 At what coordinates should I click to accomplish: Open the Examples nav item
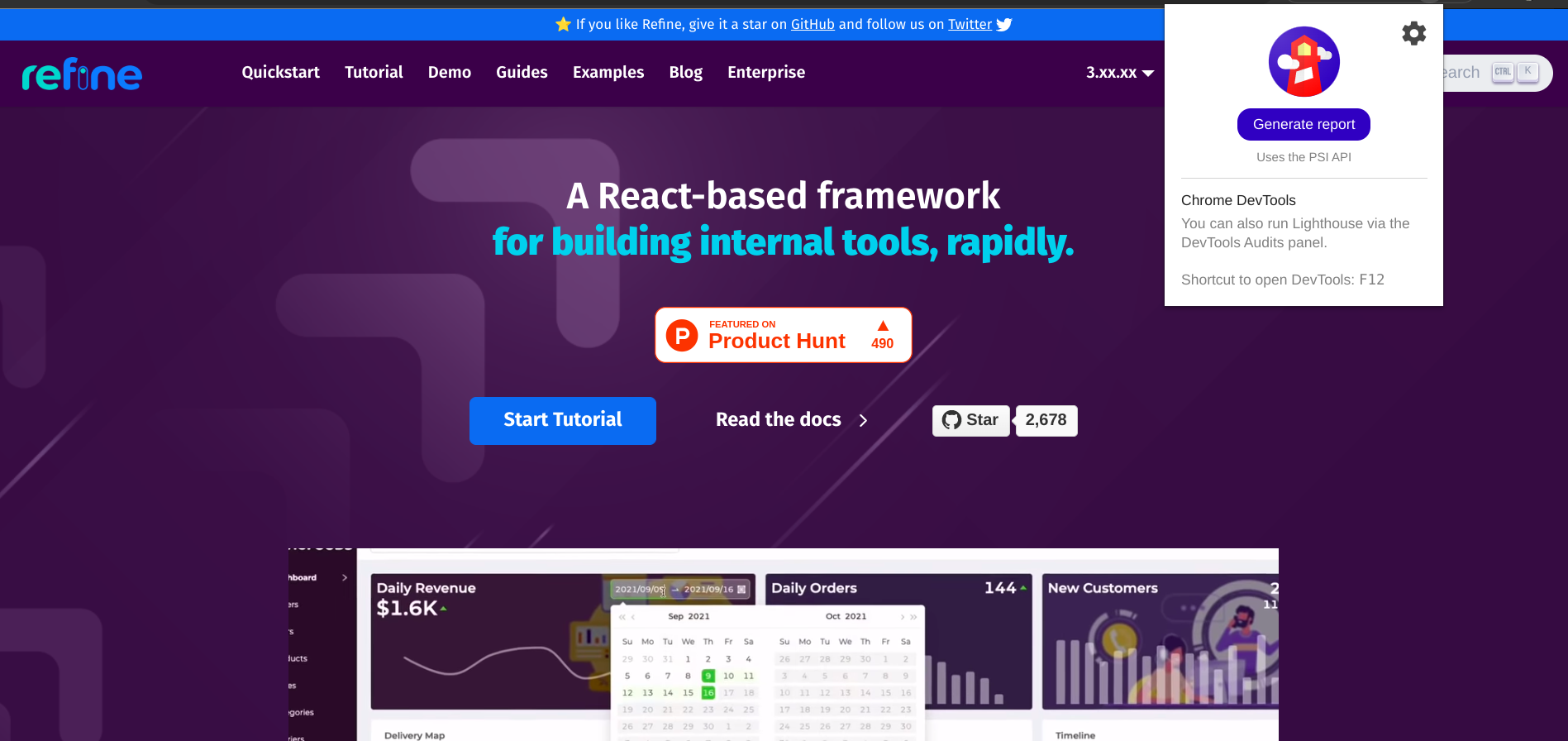pyautogui.click(x=608, y=72)
